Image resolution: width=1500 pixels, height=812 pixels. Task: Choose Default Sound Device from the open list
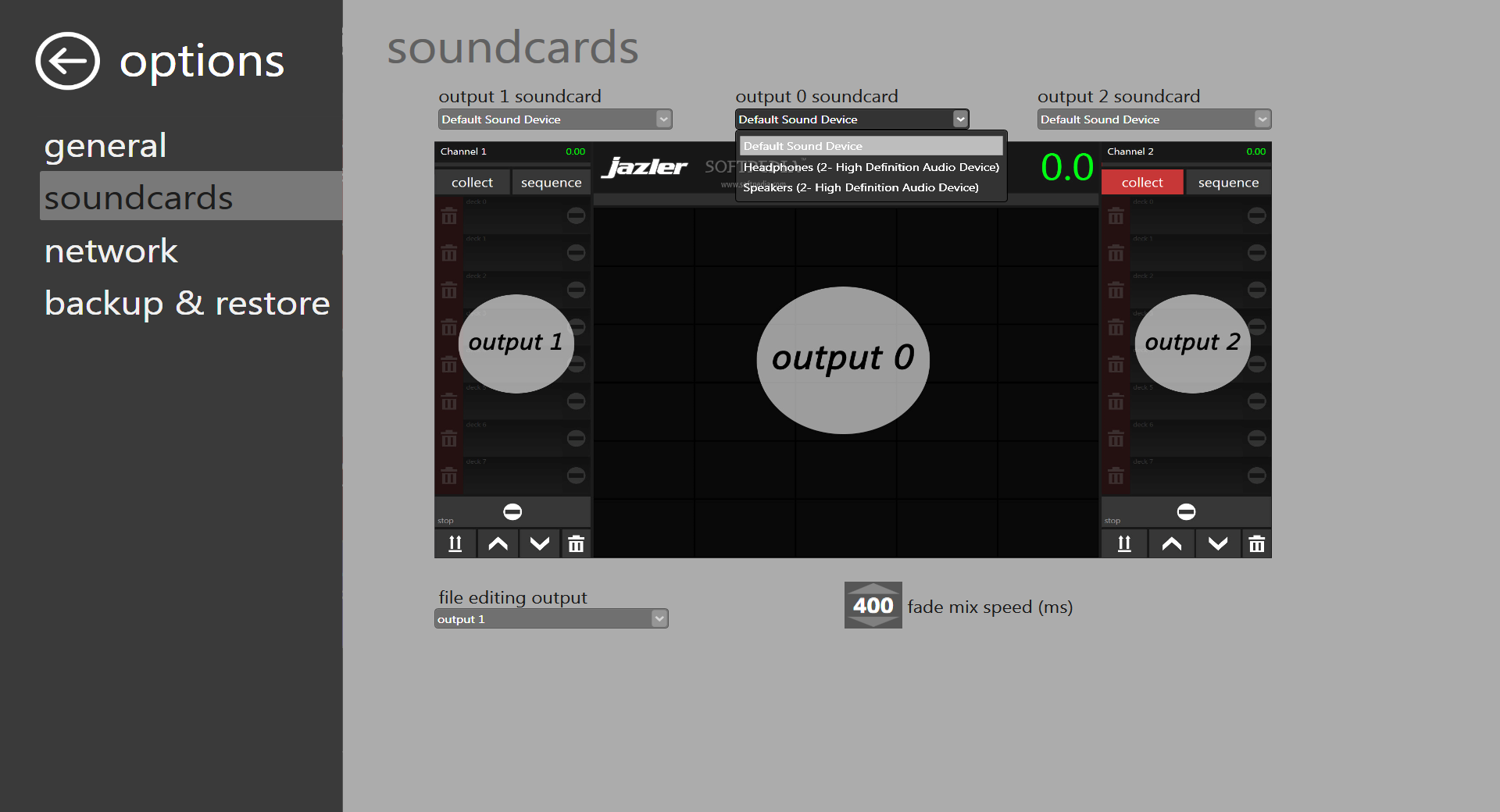(x=871, y=146)
